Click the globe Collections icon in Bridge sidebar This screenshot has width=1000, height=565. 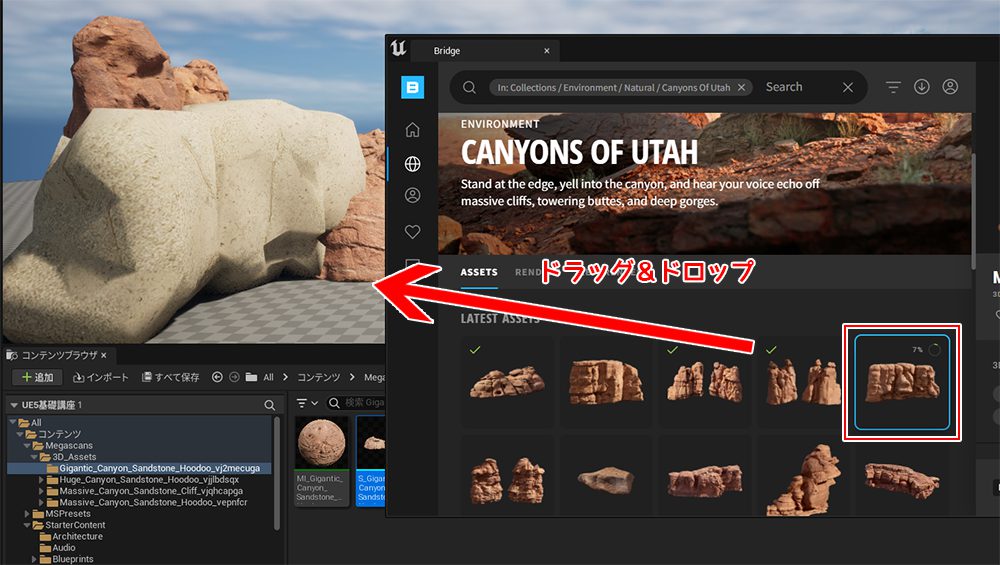point(412,164)
